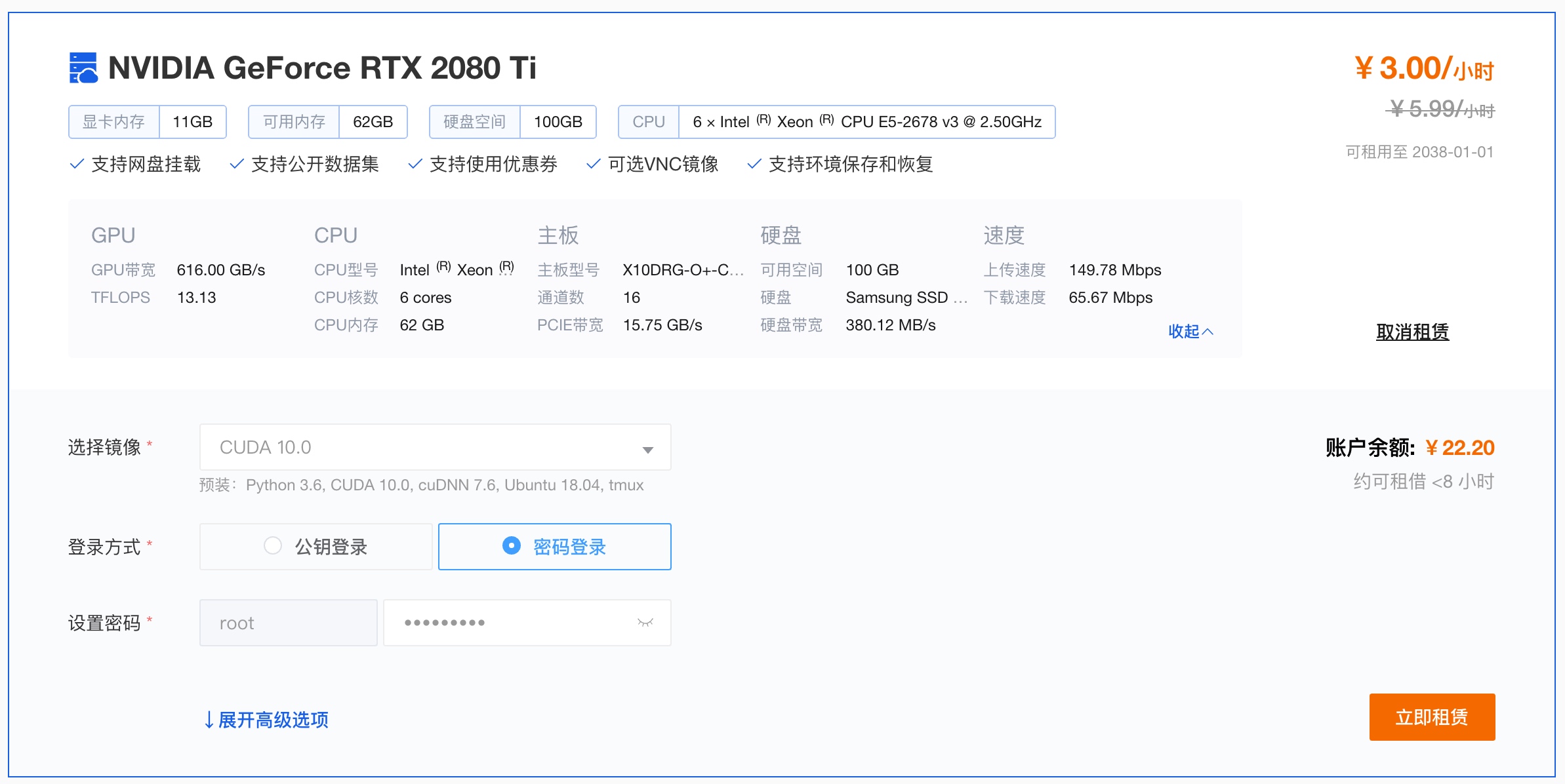Click the 上传速度 149.78 Mbps value
Image resolution: width=1565 pixels, height=784 pixels.
pyautogui.click(x=1115, y=270)
